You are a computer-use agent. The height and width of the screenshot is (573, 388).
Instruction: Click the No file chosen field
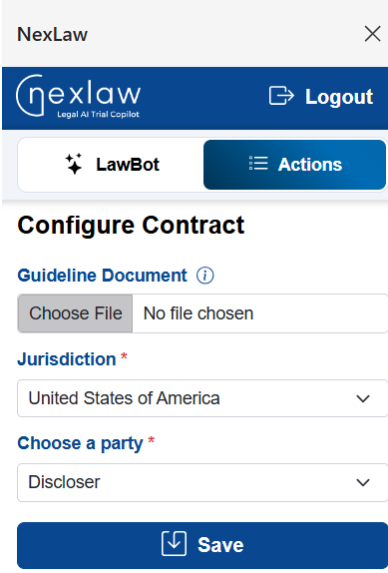pyautogui.click(x=260, y=314)
